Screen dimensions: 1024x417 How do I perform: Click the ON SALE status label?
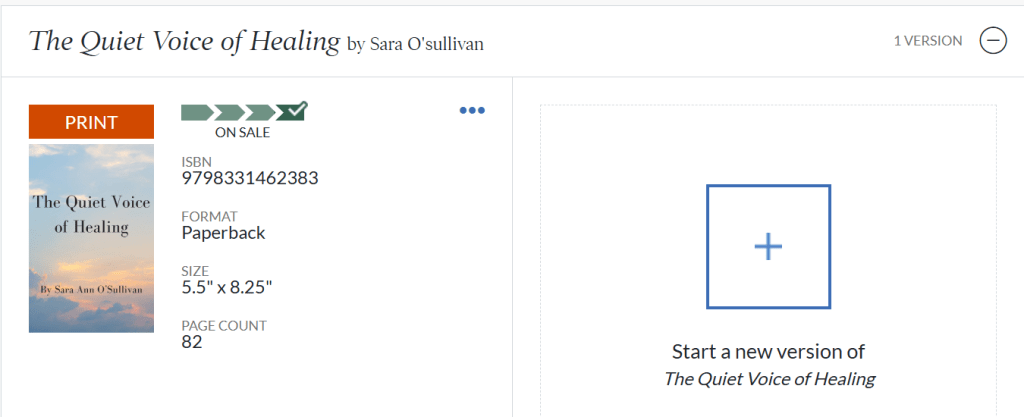(x=243, y=132)
